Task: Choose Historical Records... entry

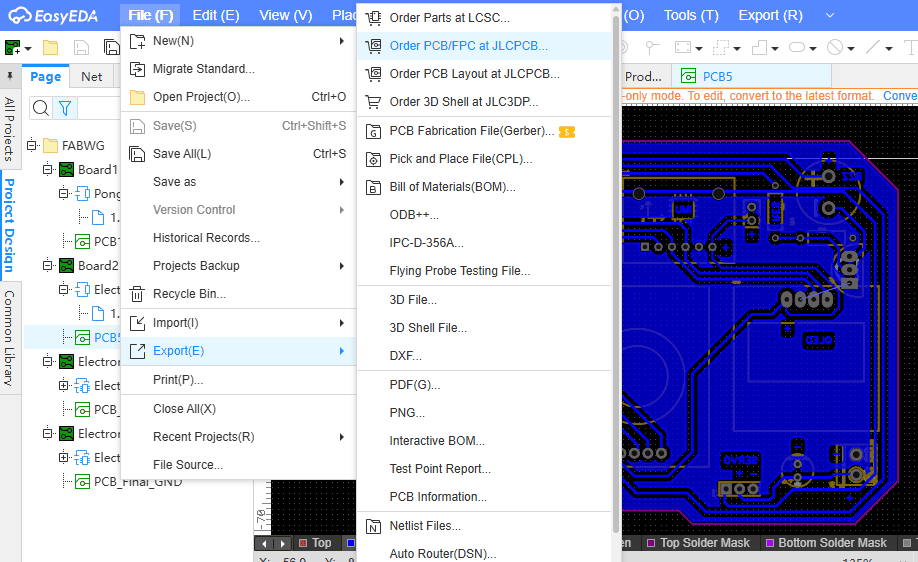Action: pos(238,238)
